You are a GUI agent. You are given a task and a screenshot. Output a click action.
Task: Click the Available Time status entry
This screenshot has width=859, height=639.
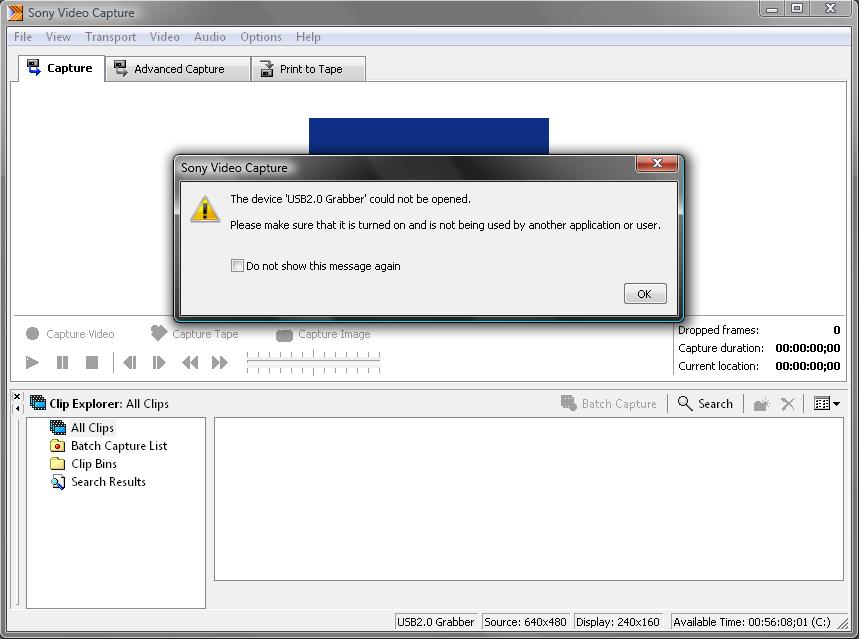(752, 622)
